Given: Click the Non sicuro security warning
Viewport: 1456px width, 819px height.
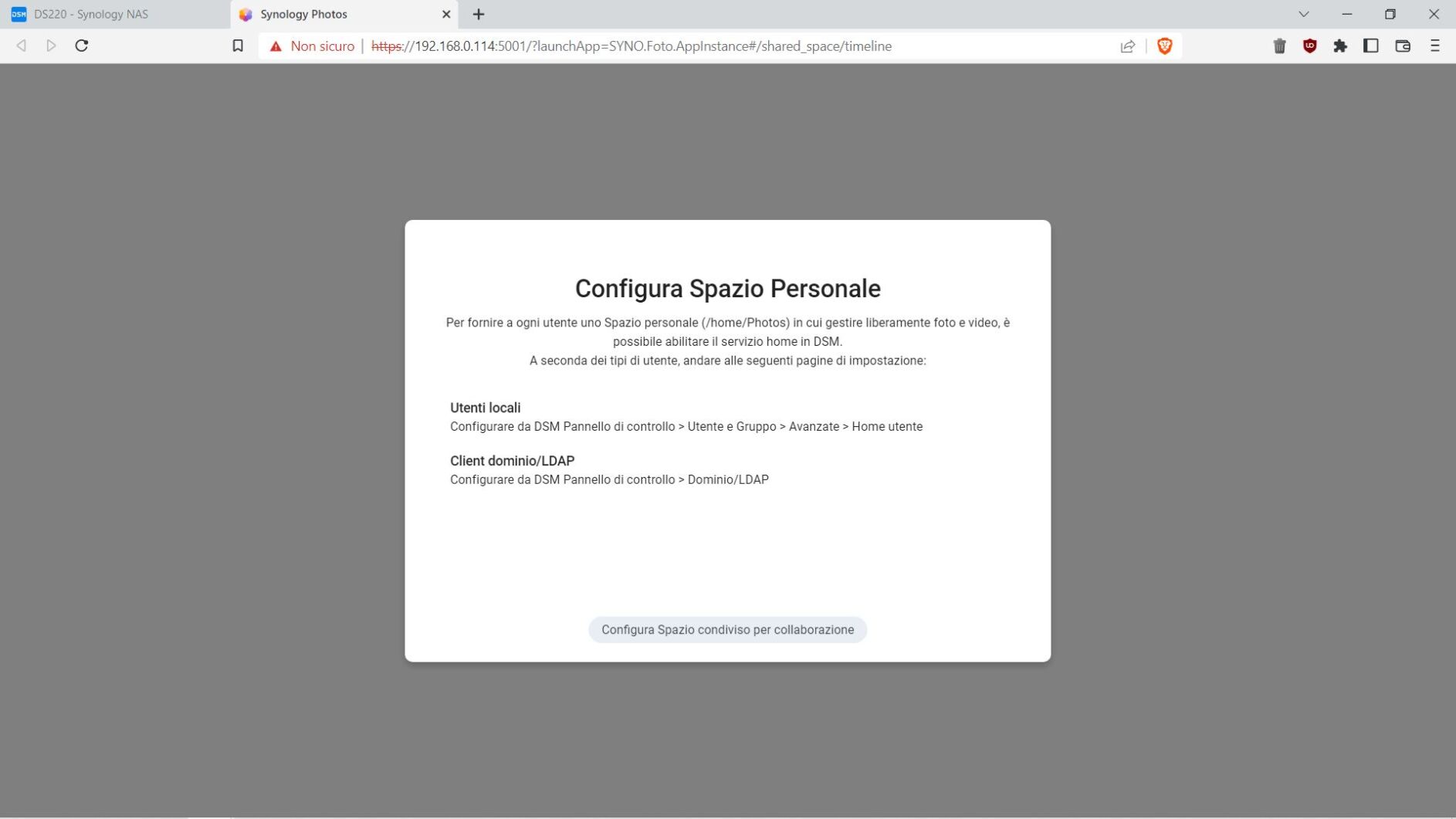Looking at the screenshot, I should pos(312,46).
